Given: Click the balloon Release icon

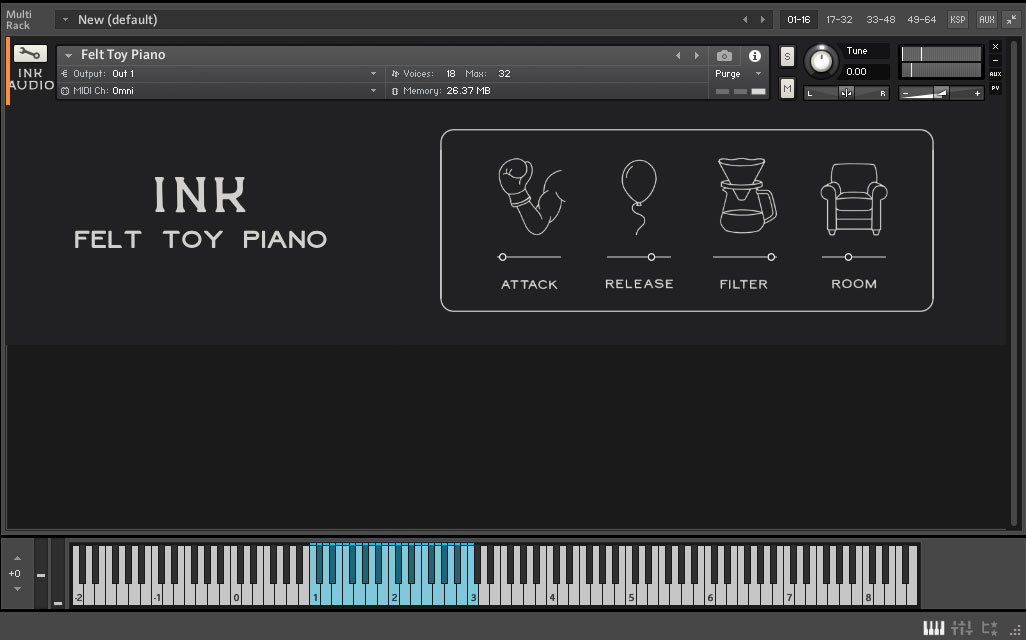Looking at the screenshot, I should tap(639, 196).
